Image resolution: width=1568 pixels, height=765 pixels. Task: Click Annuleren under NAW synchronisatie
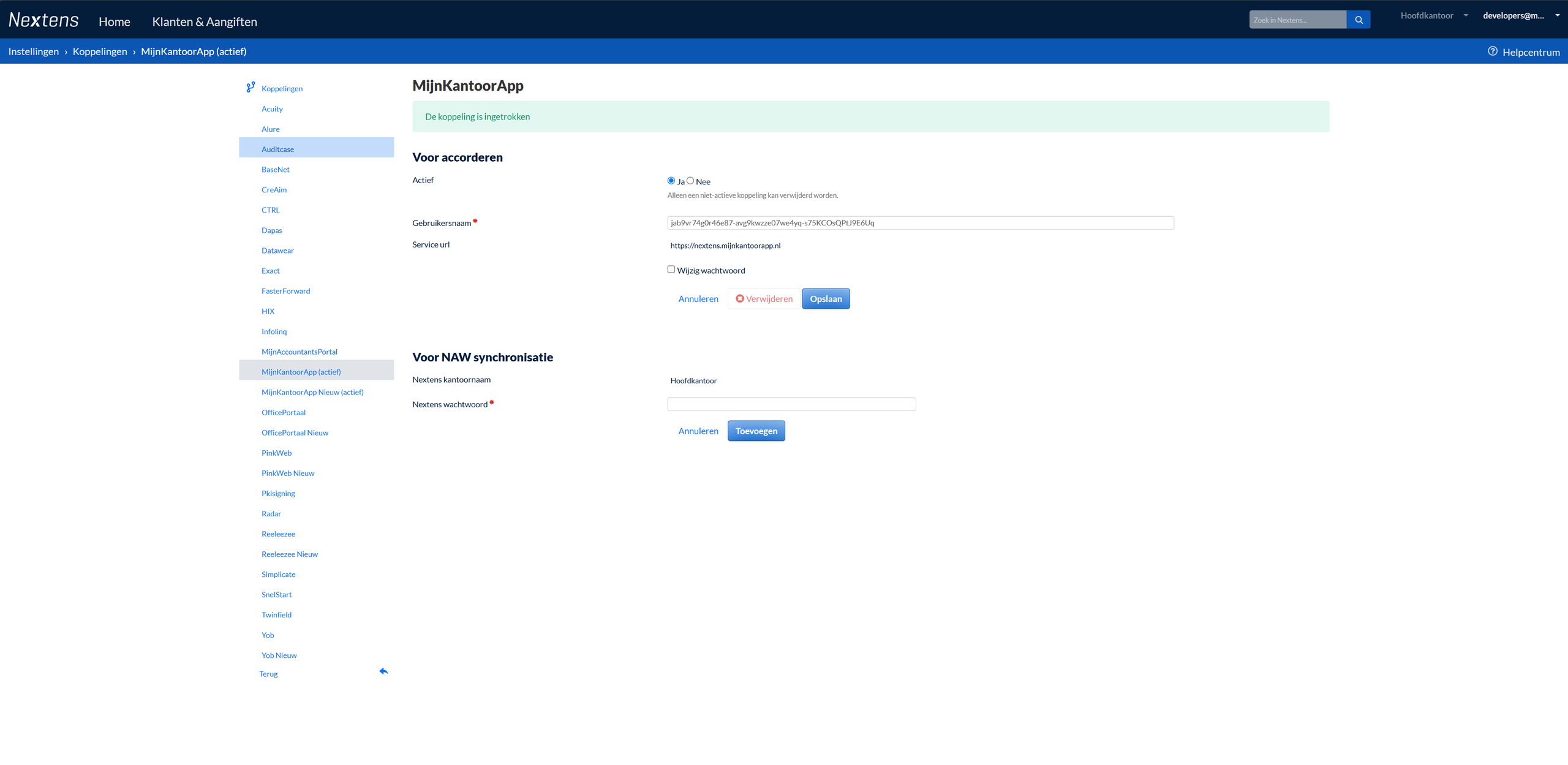tap(698, 431)
